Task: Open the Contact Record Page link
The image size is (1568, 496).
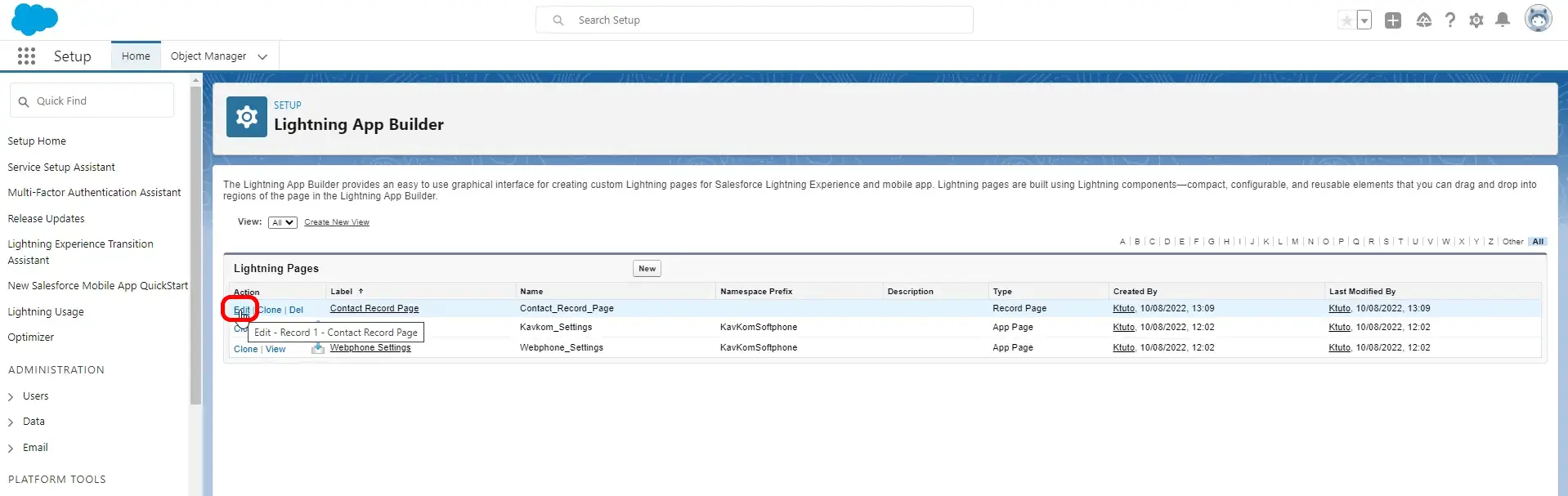Action: pyautogui.click(x=374, y=309)
